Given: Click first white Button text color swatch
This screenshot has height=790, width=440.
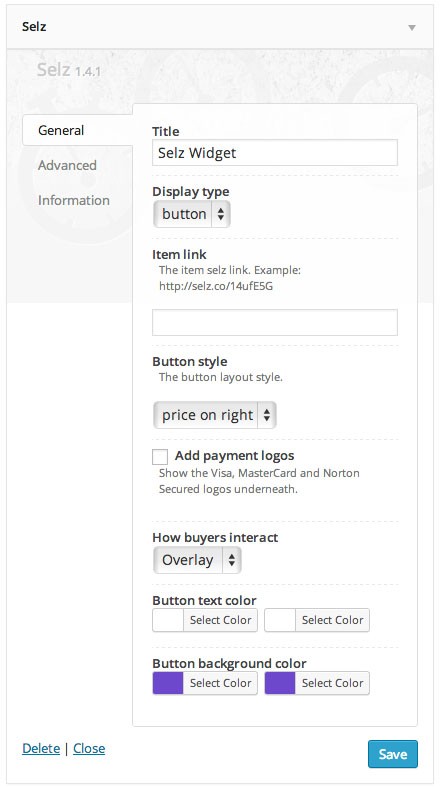Looking at the screenshot, I should tap(168, 620).
